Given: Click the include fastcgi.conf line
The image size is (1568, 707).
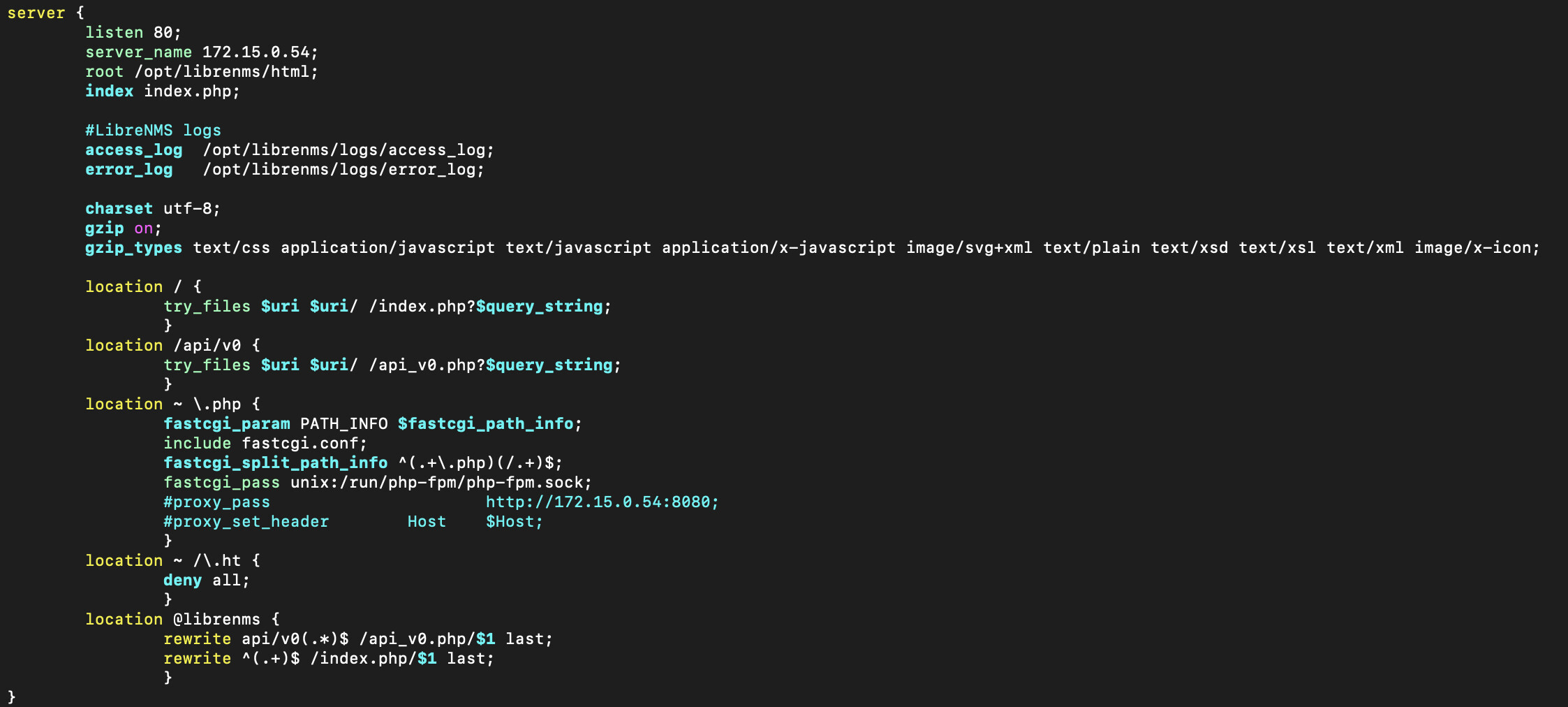Looking at the screenshot, I should (x=265, y=444).
